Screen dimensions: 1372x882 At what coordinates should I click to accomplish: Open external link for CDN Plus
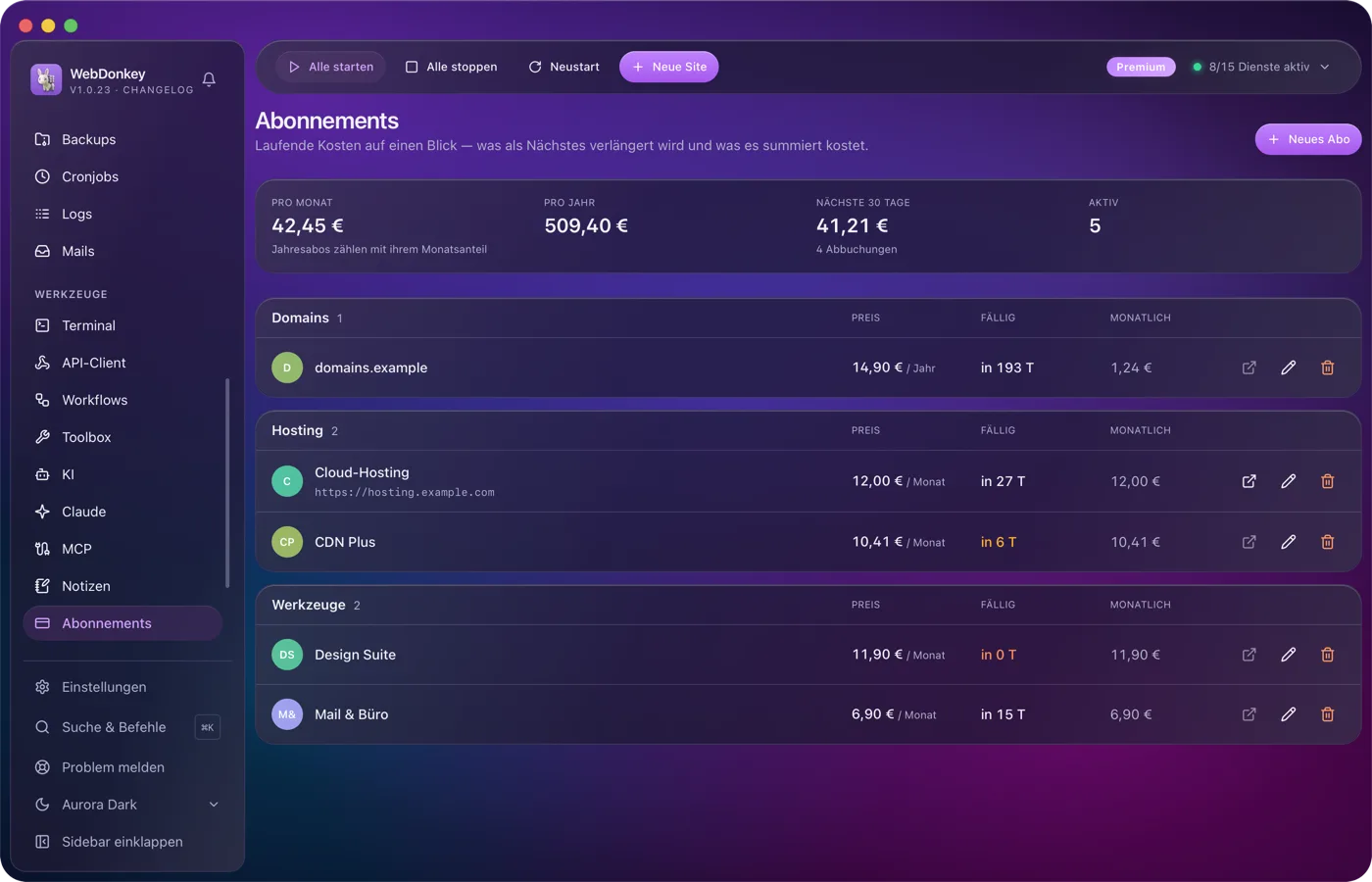(1249, 542)
